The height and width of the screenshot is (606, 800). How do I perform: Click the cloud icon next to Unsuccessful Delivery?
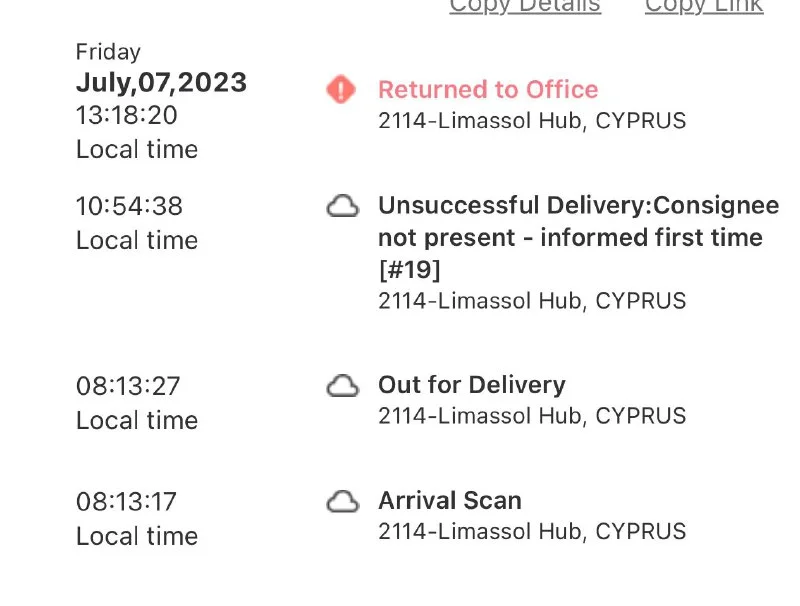click(343, 207)
